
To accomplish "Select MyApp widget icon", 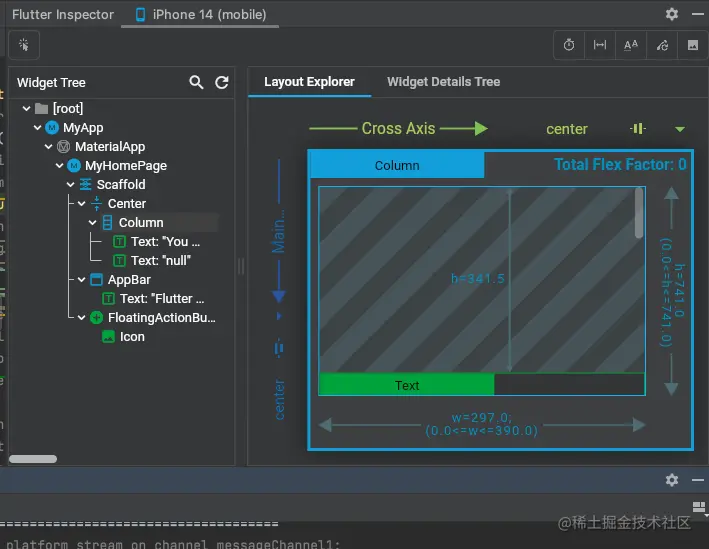I will 52,128.
